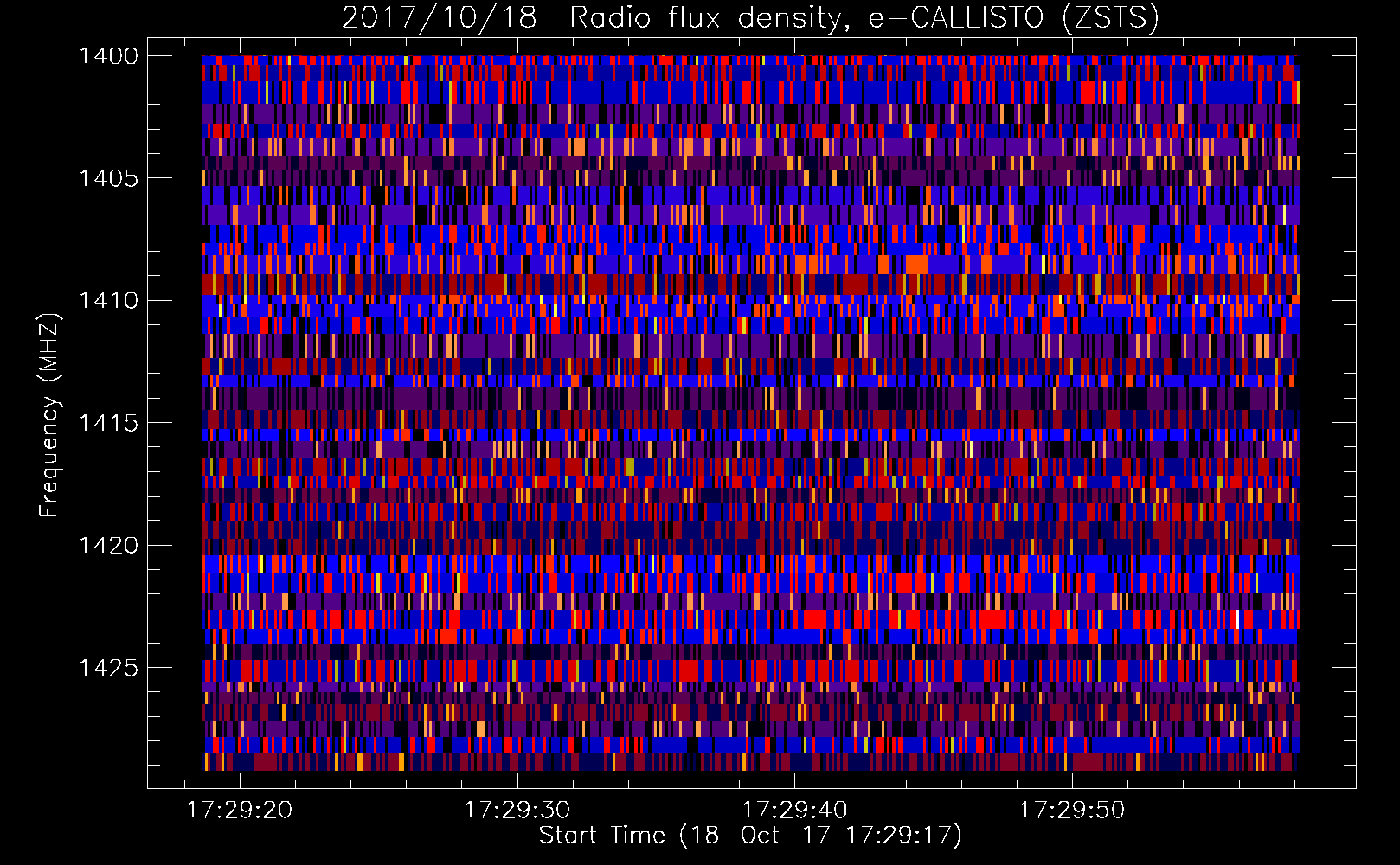
Task: Click the 17:29:20 time tick label
Action: [x=240, y=811]
